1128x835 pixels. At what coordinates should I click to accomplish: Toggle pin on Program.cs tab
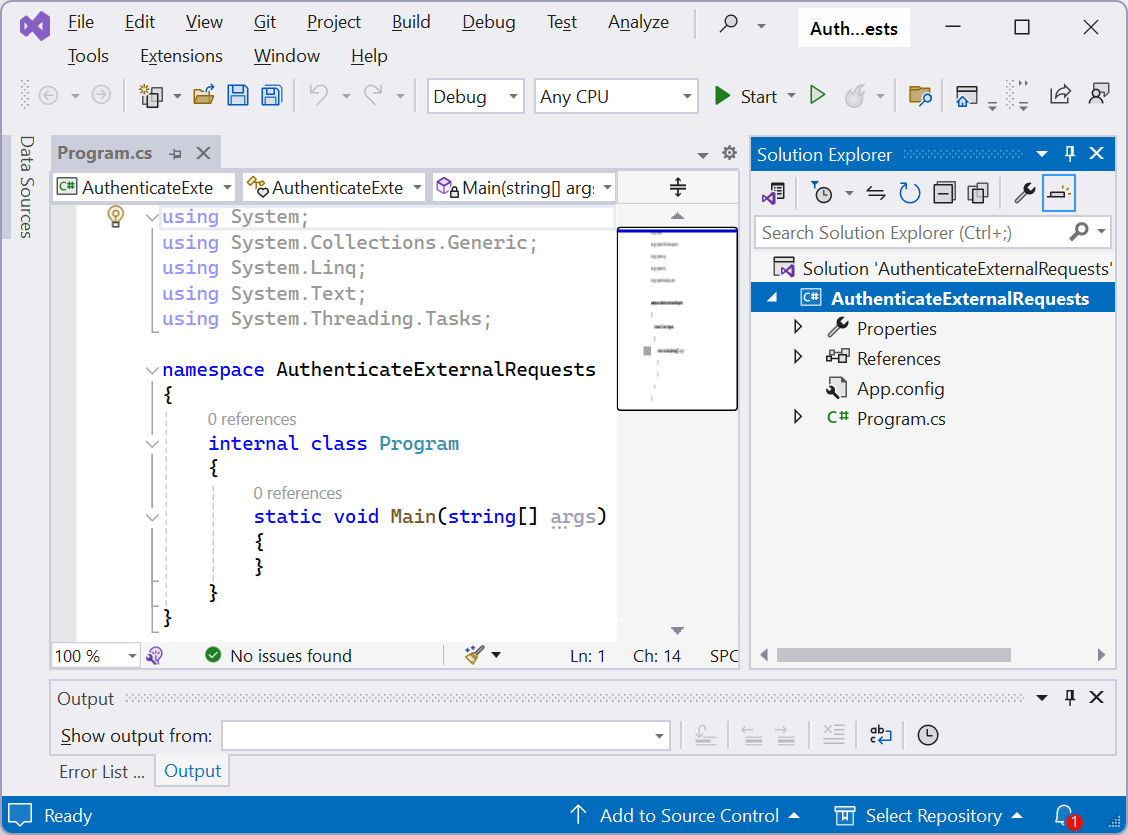pyautogui.click(x=176, y=153)
